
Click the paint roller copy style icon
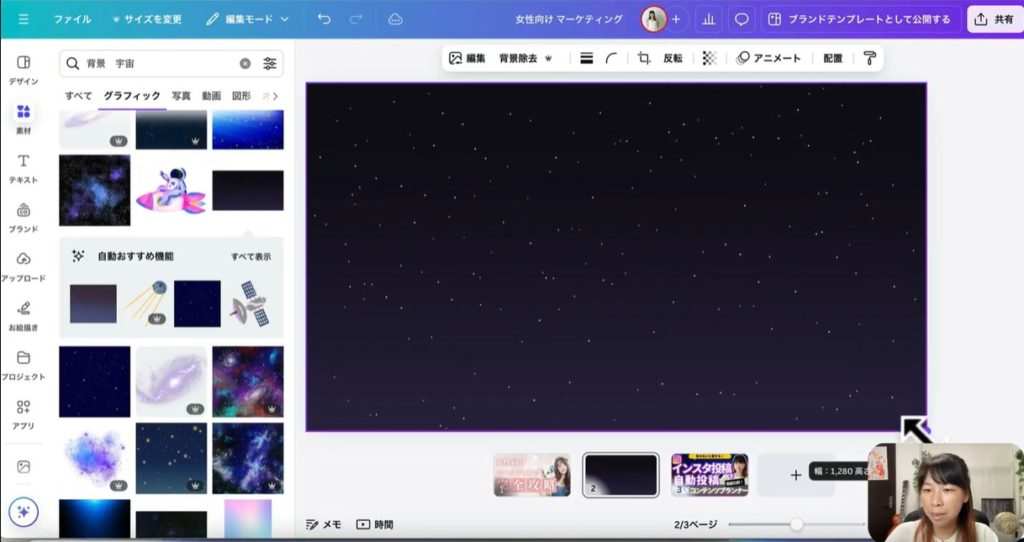tap(870, 58)
